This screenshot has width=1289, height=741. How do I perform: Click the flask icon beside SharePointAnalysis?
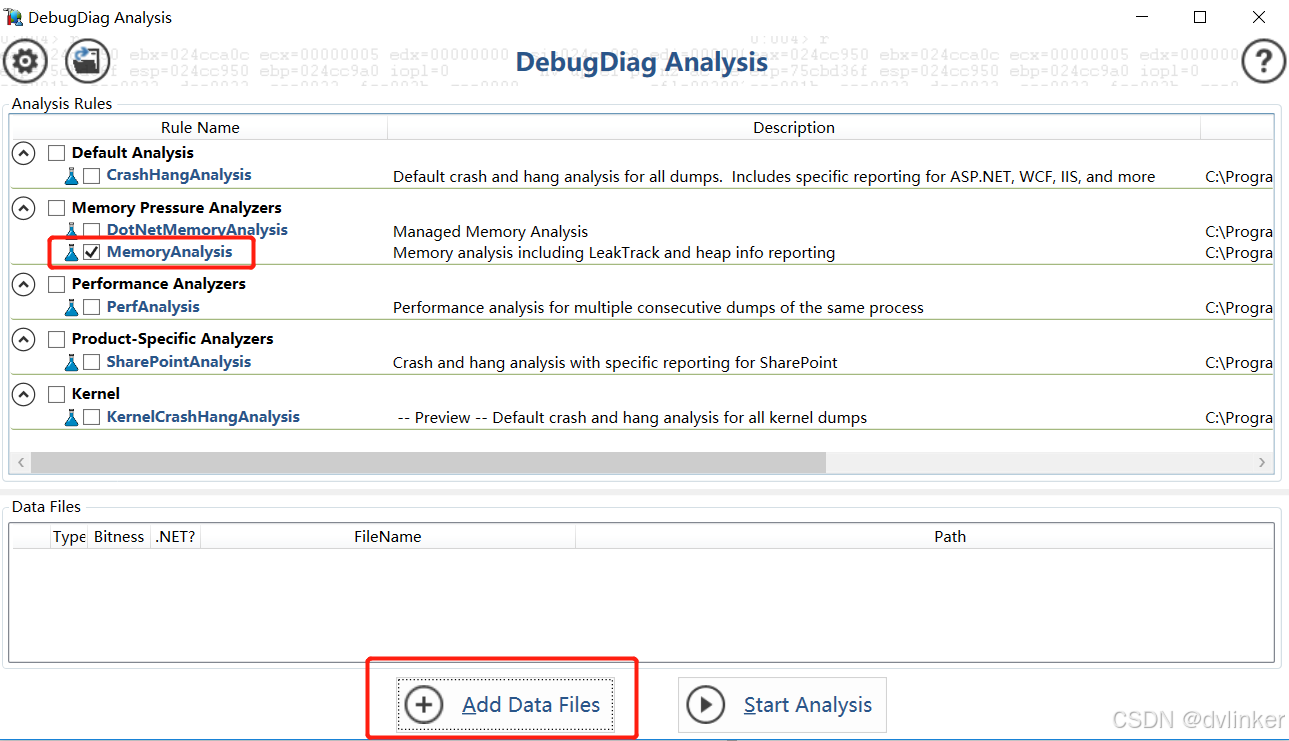pyautogui.click(x=71, y=363)
